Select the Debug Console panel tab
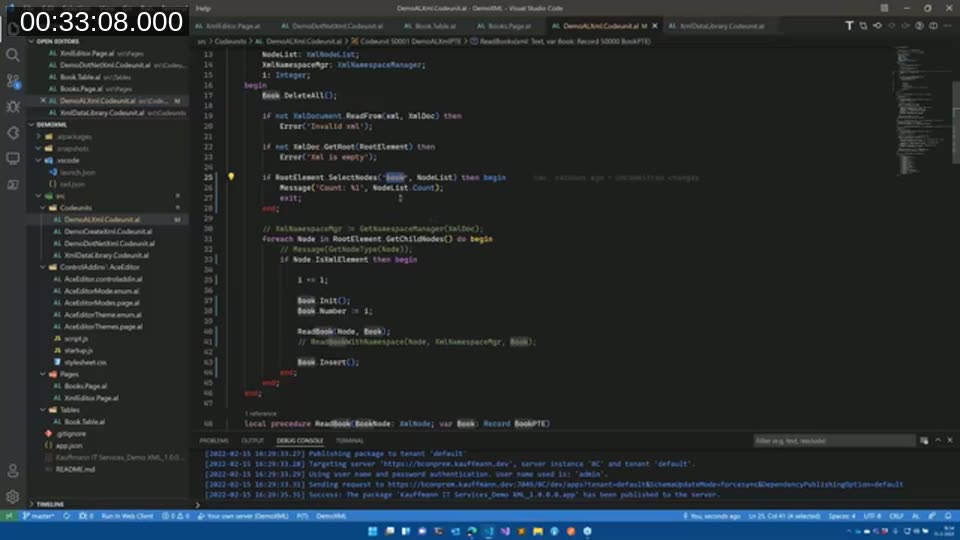960x540 pixels. [299, 441]
